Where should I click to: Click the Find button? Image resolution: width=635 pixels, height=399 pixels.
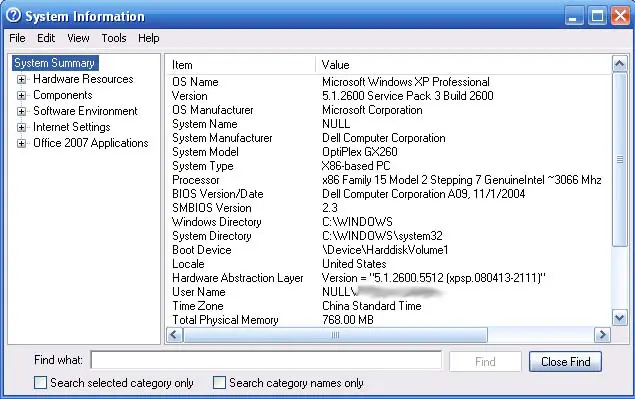pyautogui.click(x=485, y=361)
